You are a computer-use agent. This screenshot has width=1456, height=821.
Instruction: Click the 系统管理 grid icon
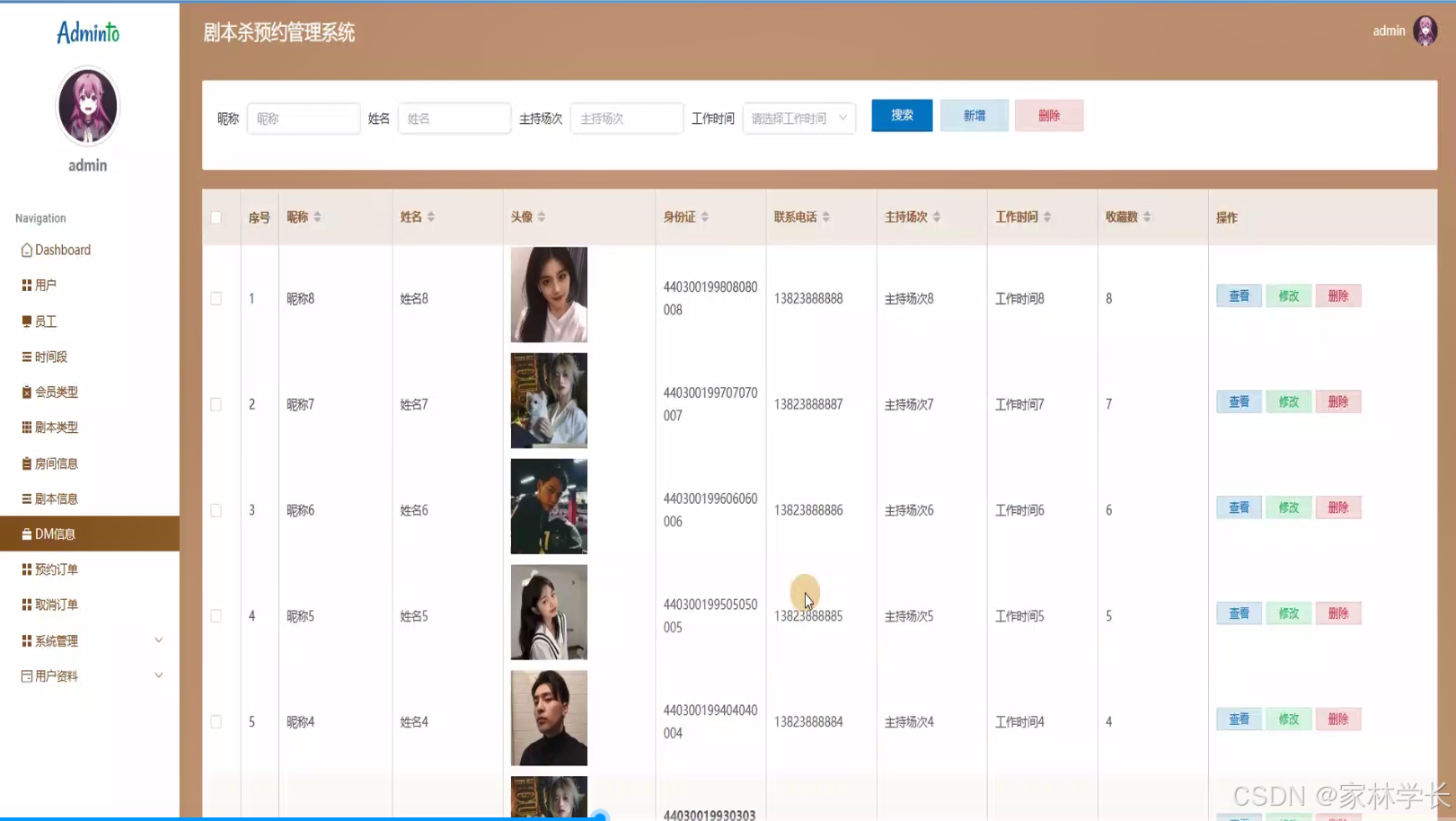pyautogui.click(x=26, y=640)
